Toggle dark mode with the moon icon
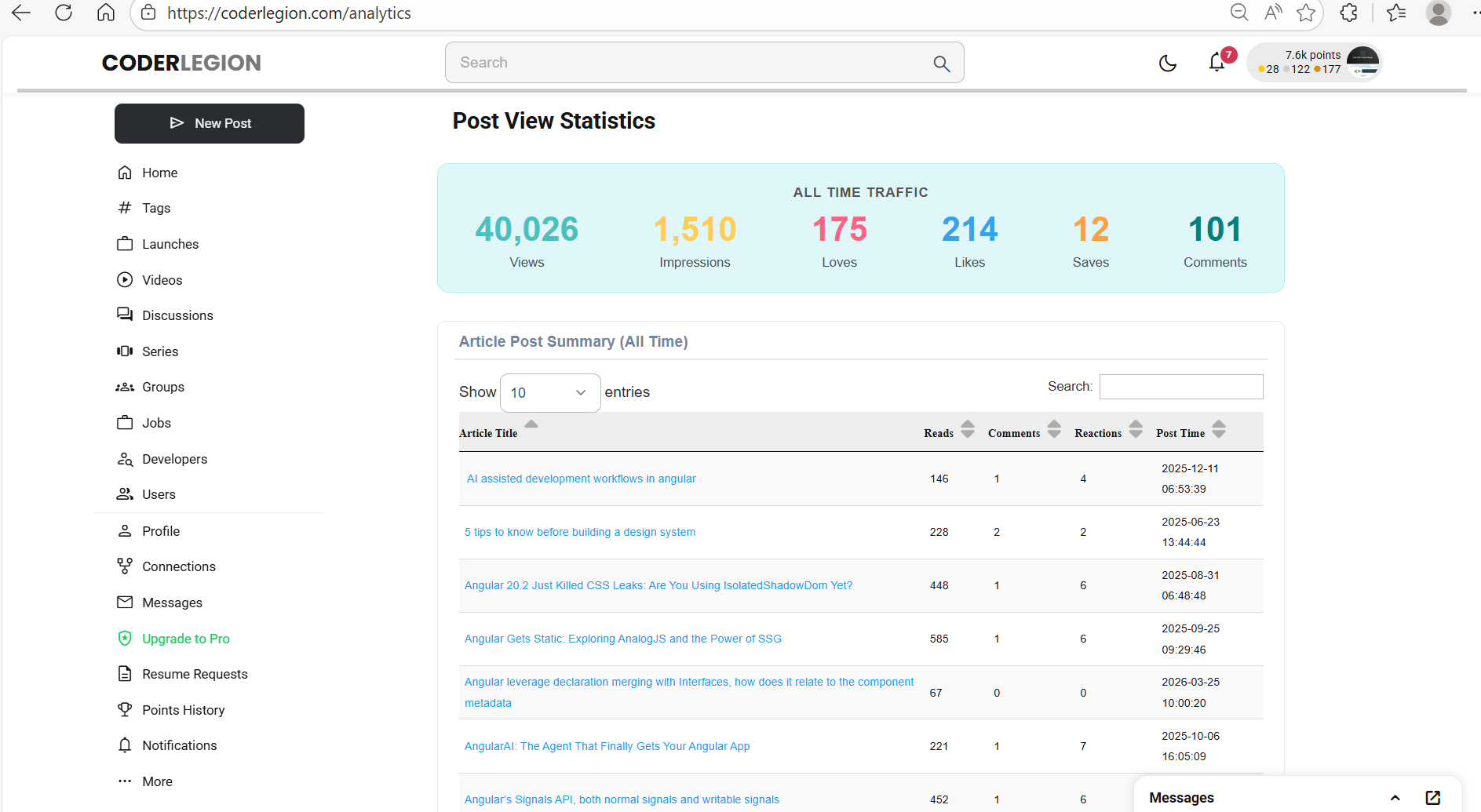Screen dimensions: 1481x812 (1168, 63)
